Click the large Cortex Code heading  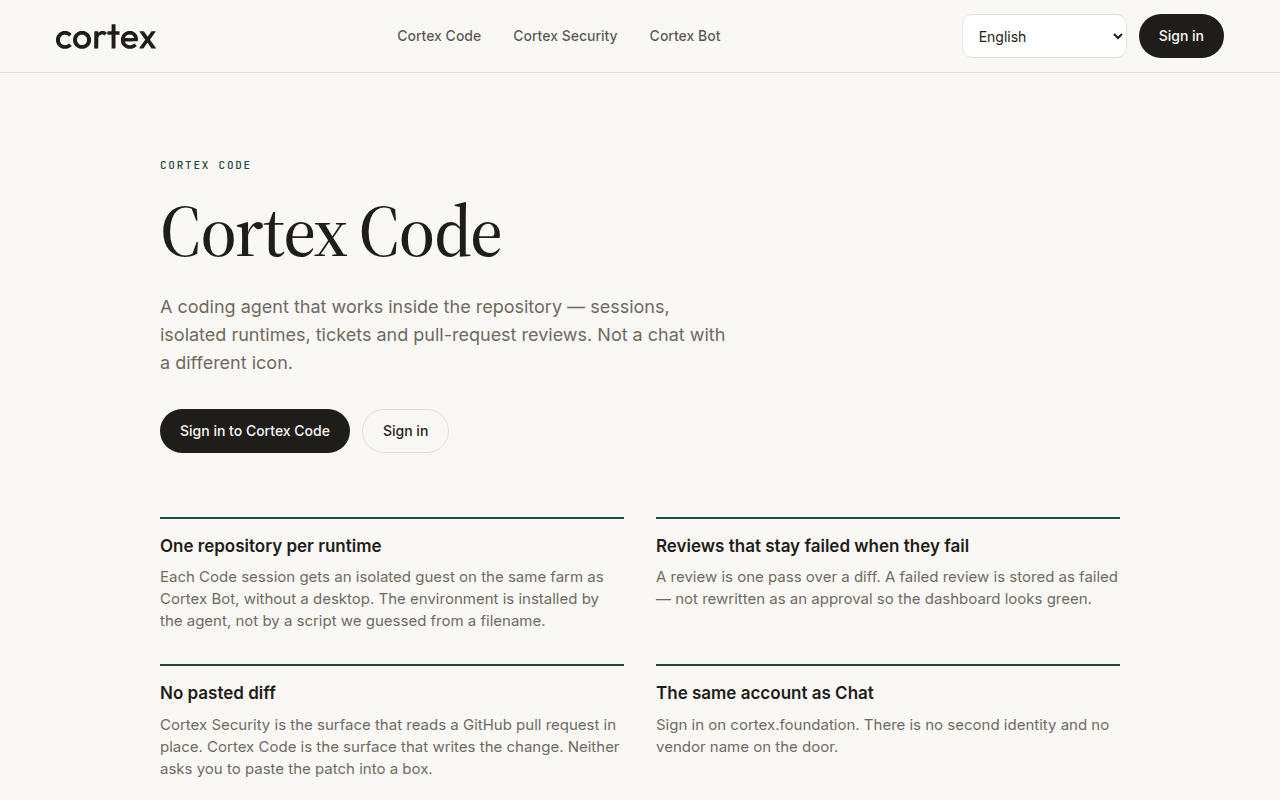click(x=331, y=232)
